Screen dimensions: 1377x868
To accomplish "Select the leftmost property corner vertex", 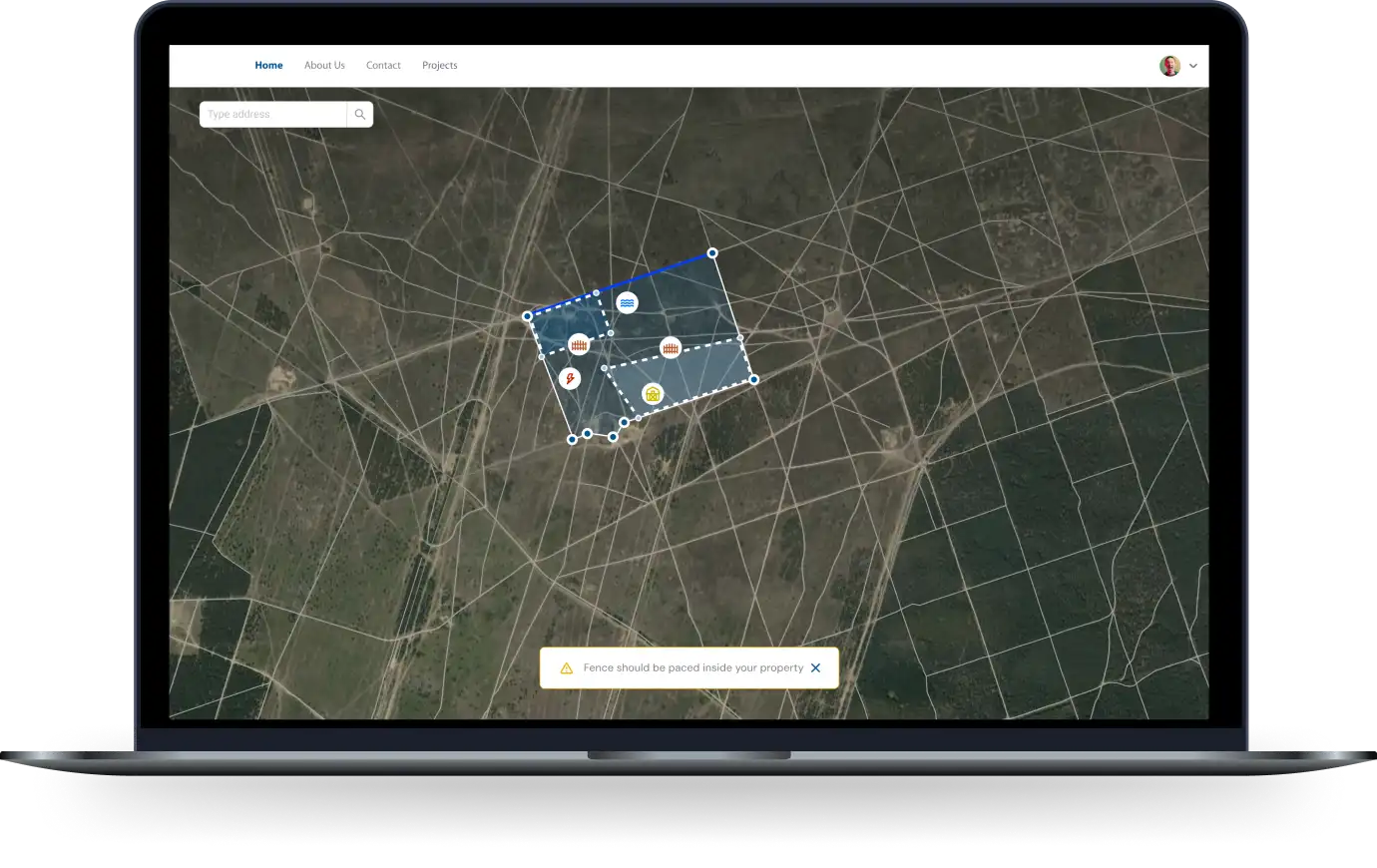I will tap(528, 316).
